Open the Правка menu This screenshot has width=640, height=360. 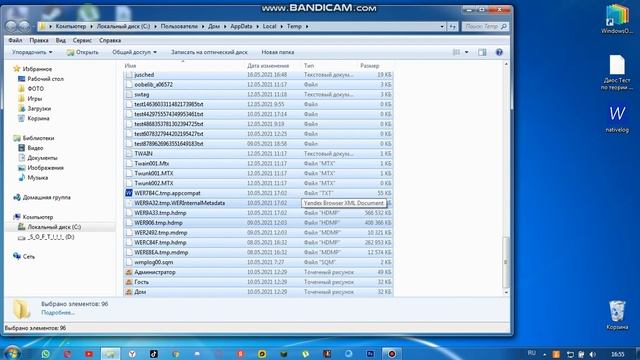coord(39,40)
